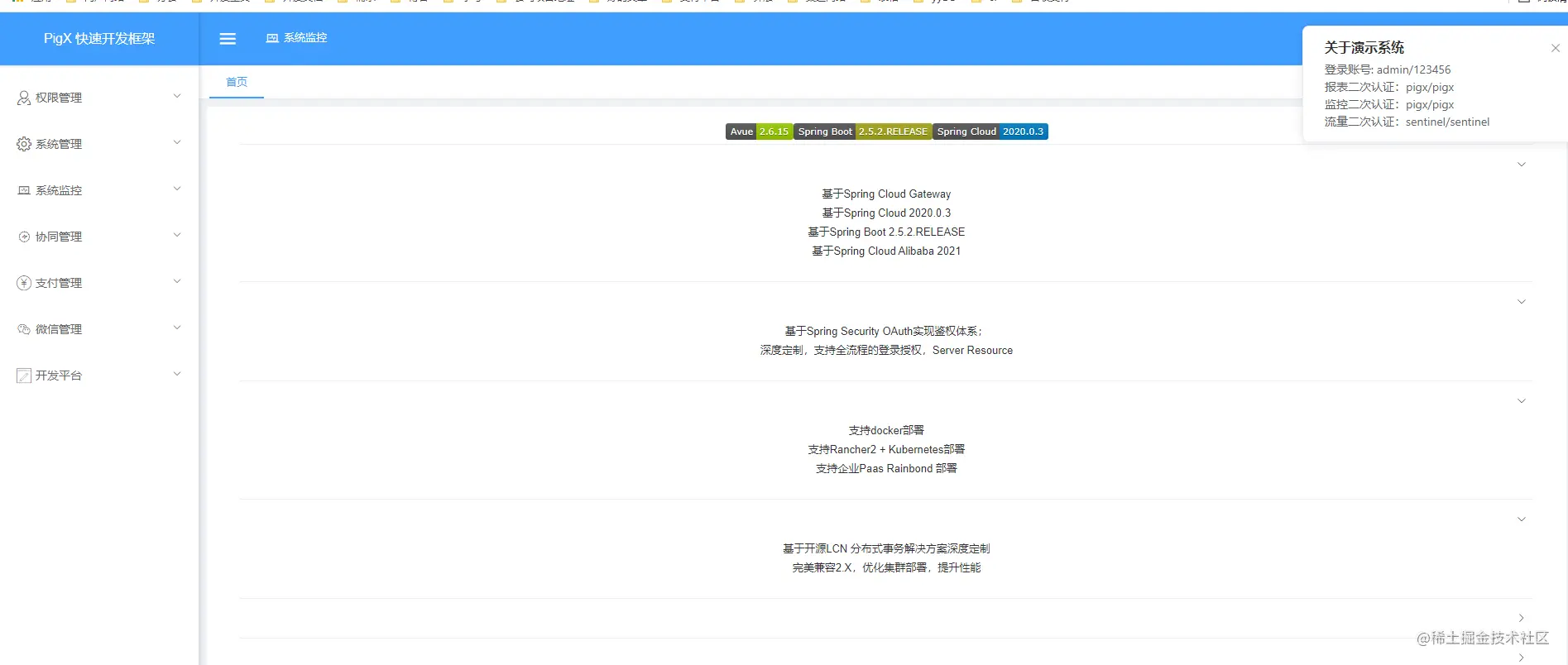Click the PigX 快速开发框架 logo title

pyautogui.click(x=99, y=39)
